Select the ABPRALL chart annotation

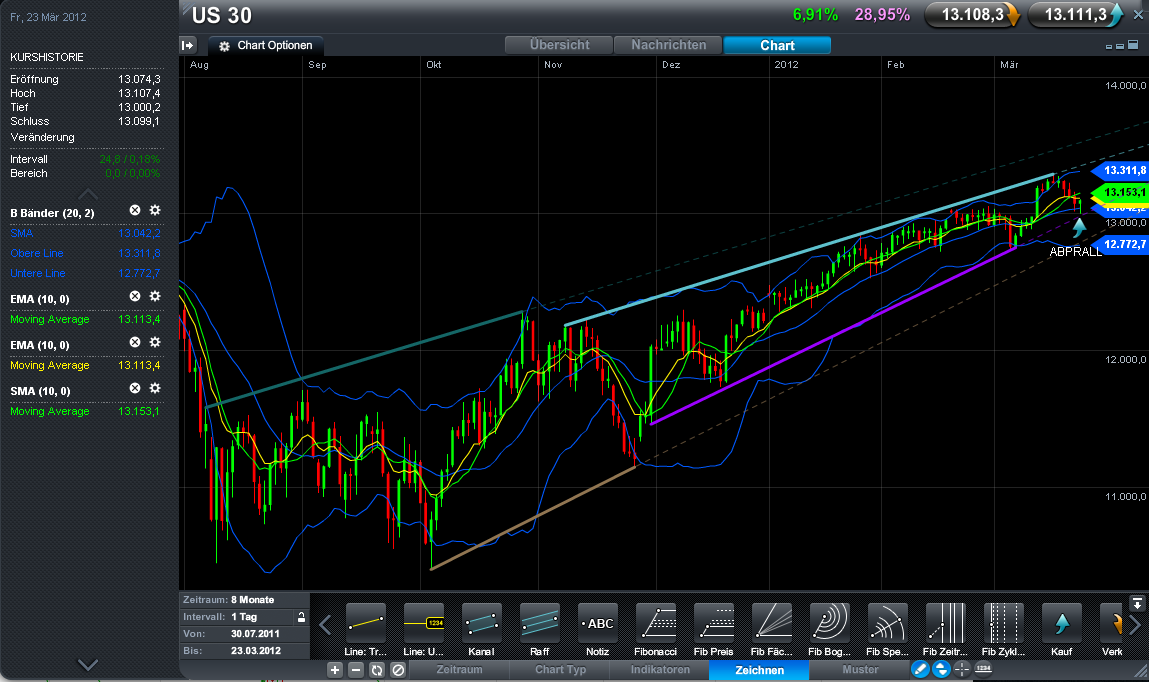[1075, 252]
